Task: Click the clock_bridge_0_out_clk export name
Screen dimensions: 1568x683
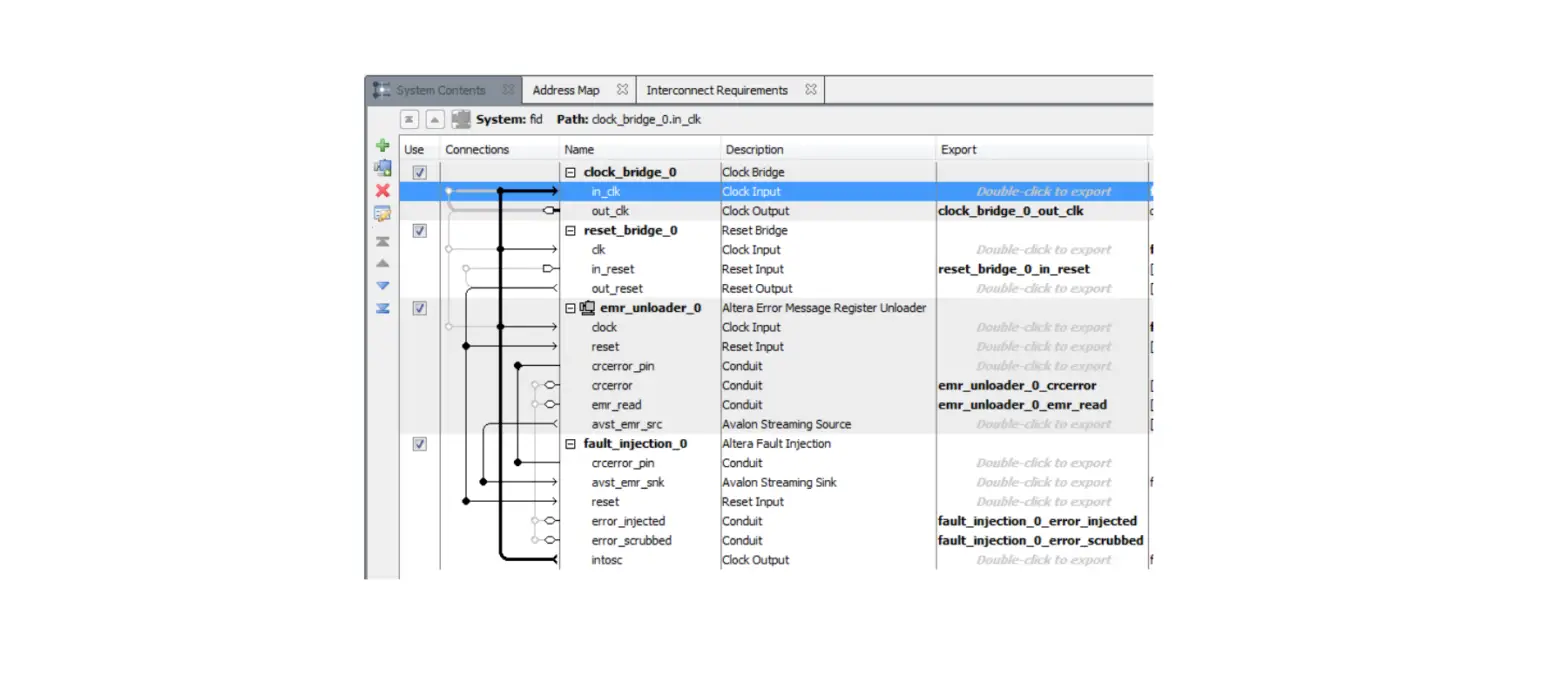Action: click(1010, 211)
